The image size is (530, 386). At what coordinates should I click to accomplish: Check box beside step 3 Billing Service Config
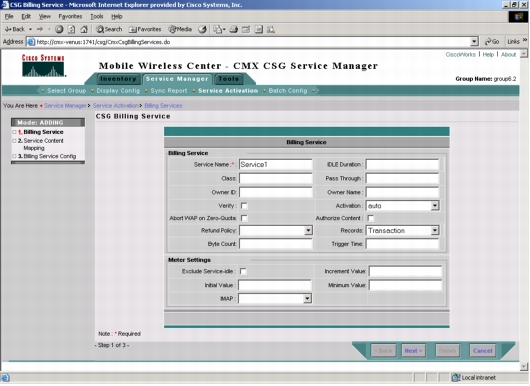click(x=14, y=156)
